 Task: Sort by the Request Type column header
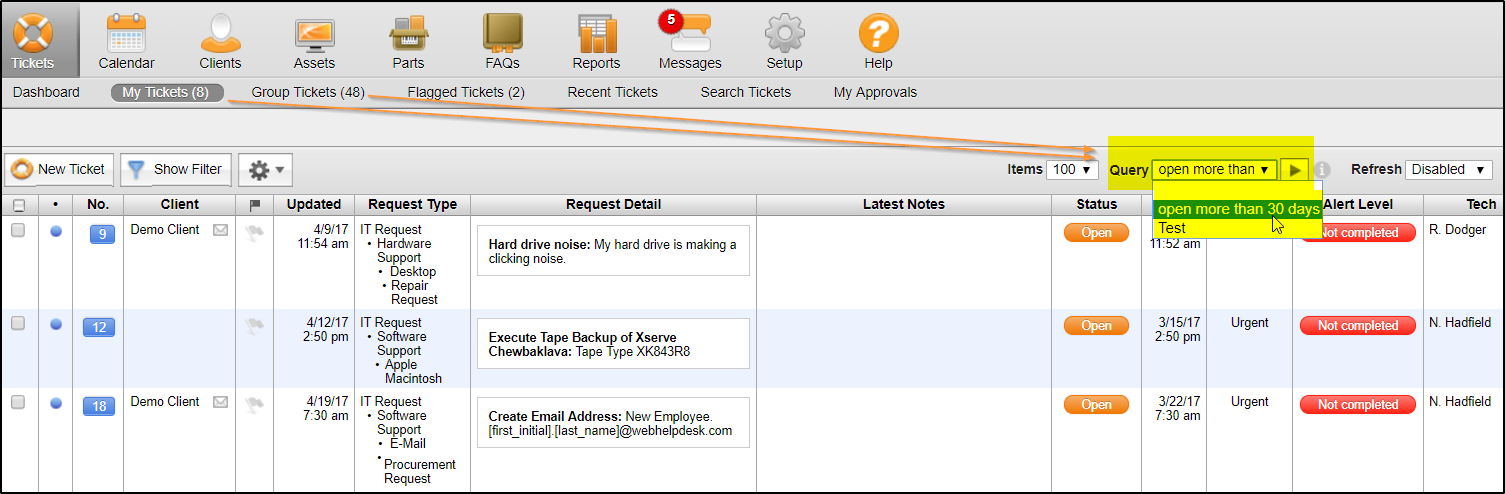pyautogui.click(x=412, y=204)
